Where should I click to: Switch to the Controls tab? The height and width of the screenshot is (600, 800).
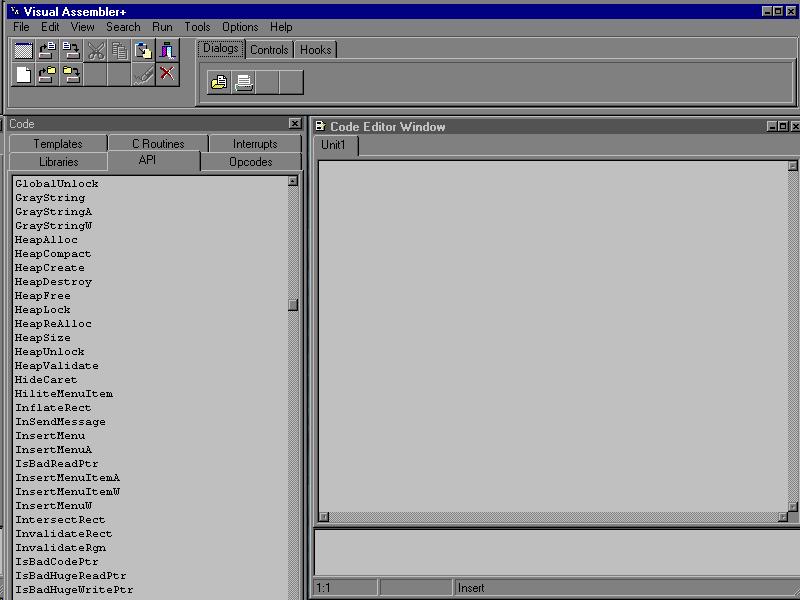pyautogui.click(x=269, y=50)
